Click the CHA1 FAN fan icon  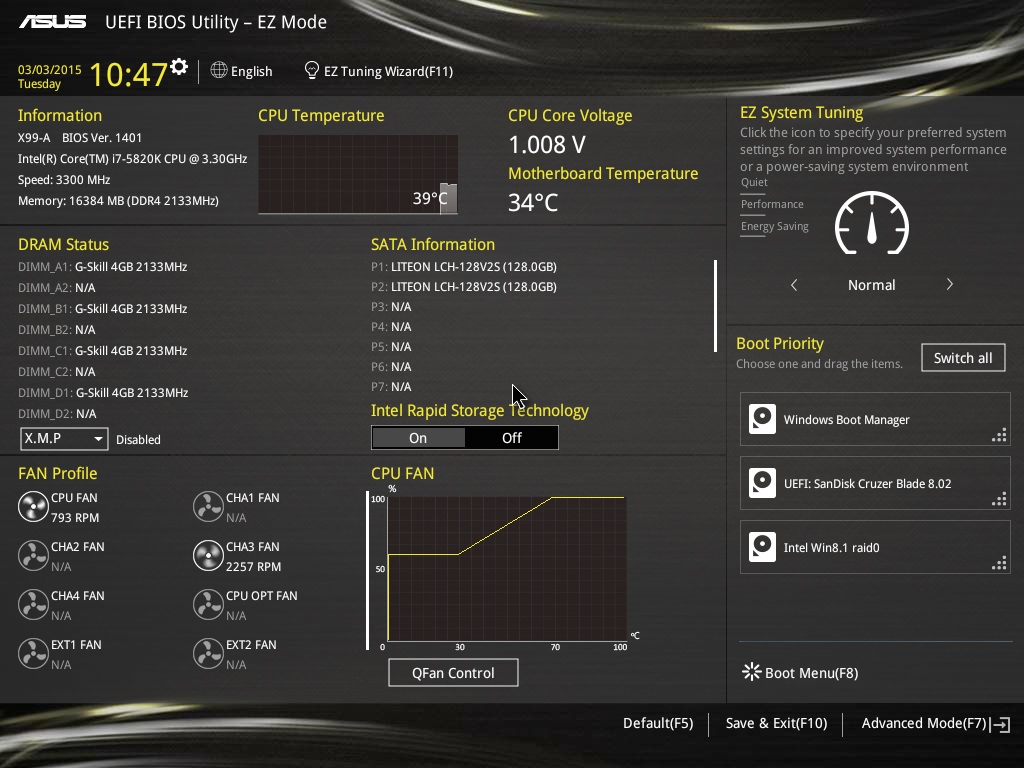click(208, 507)
